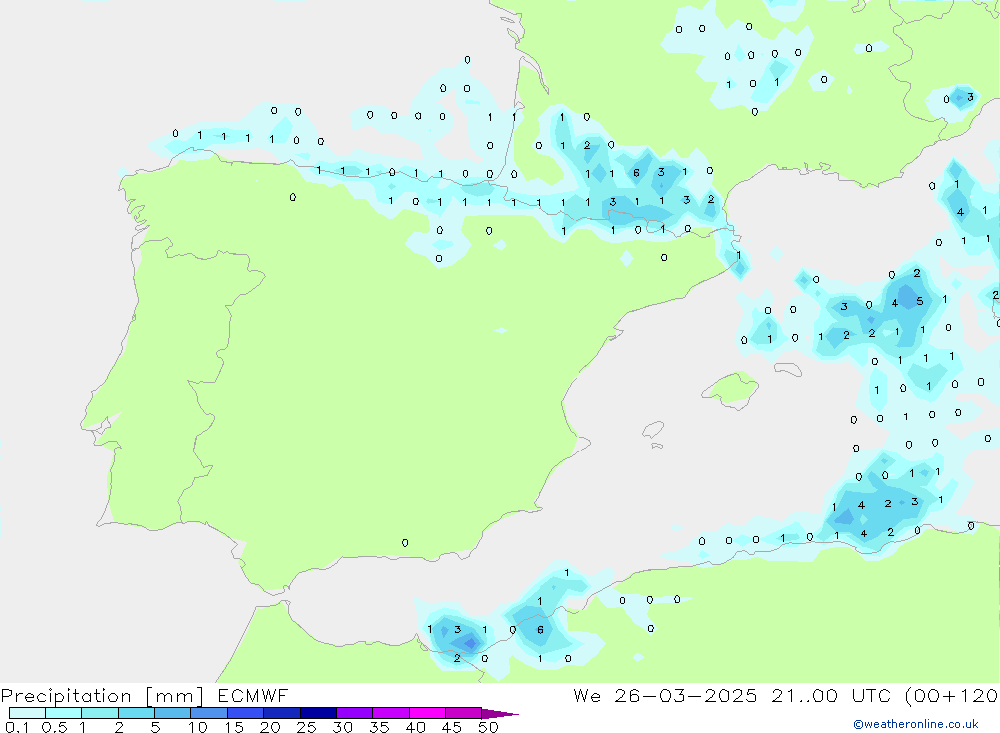Click the legend label '50'
The width and height of the screenshot is (1000, 733).
(x=488, y=727)
